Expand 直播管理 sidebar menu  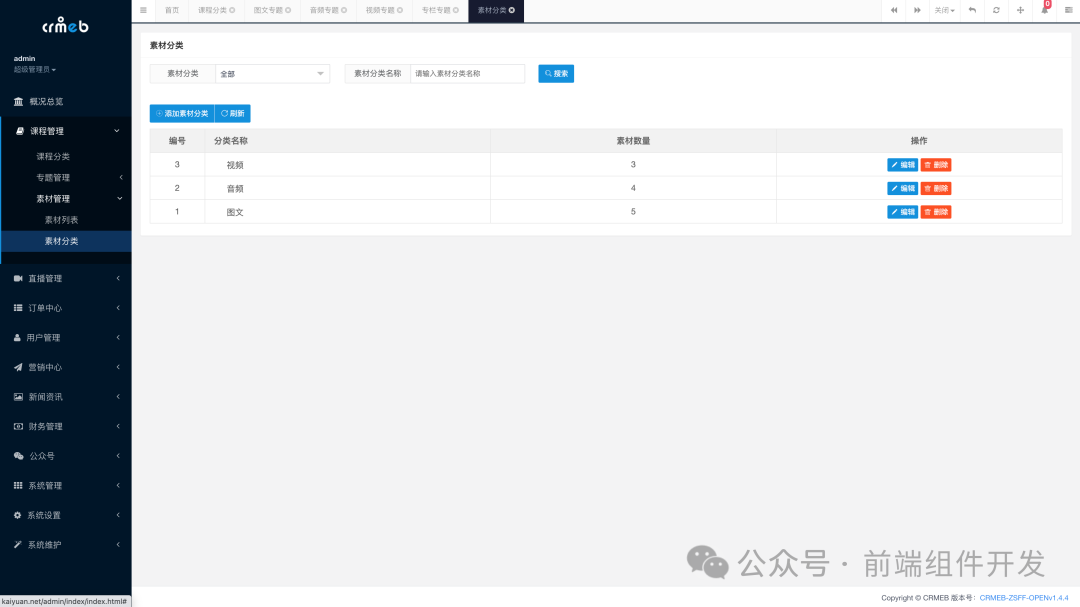pos(65,278)
